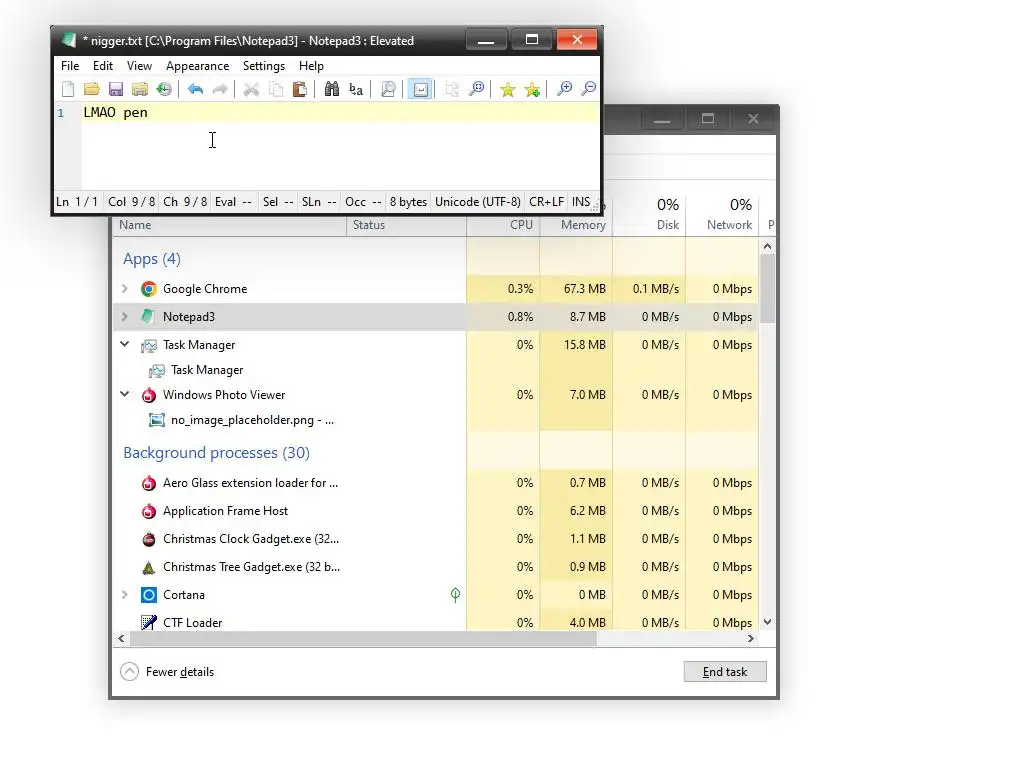
Task: Collapse the Windows Photo Viewer group
Action: click(x=125, y=394)
